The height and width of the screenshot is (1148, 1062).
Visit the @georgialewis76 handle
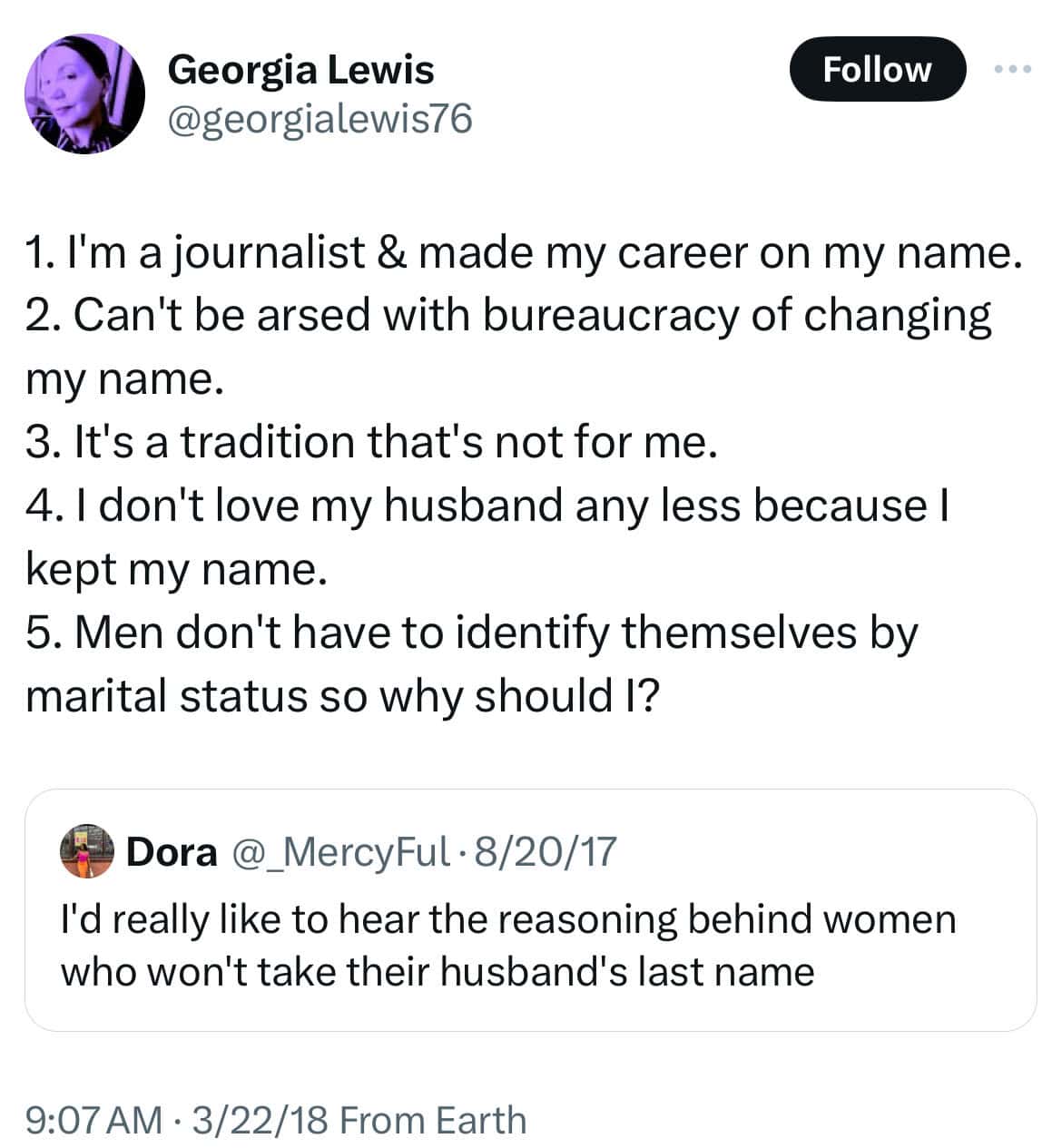pyautogui.click(x=320, y=119)
